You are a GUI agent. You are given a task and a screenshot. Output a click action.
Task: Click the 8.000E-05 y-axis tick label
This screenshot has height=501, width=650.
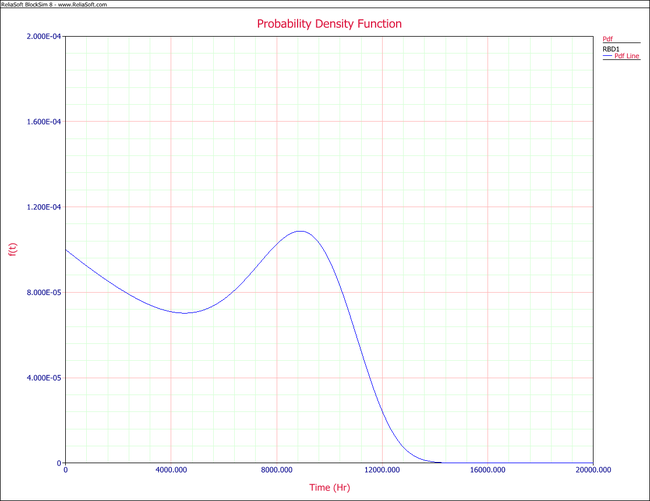click(x=42, y=293)
